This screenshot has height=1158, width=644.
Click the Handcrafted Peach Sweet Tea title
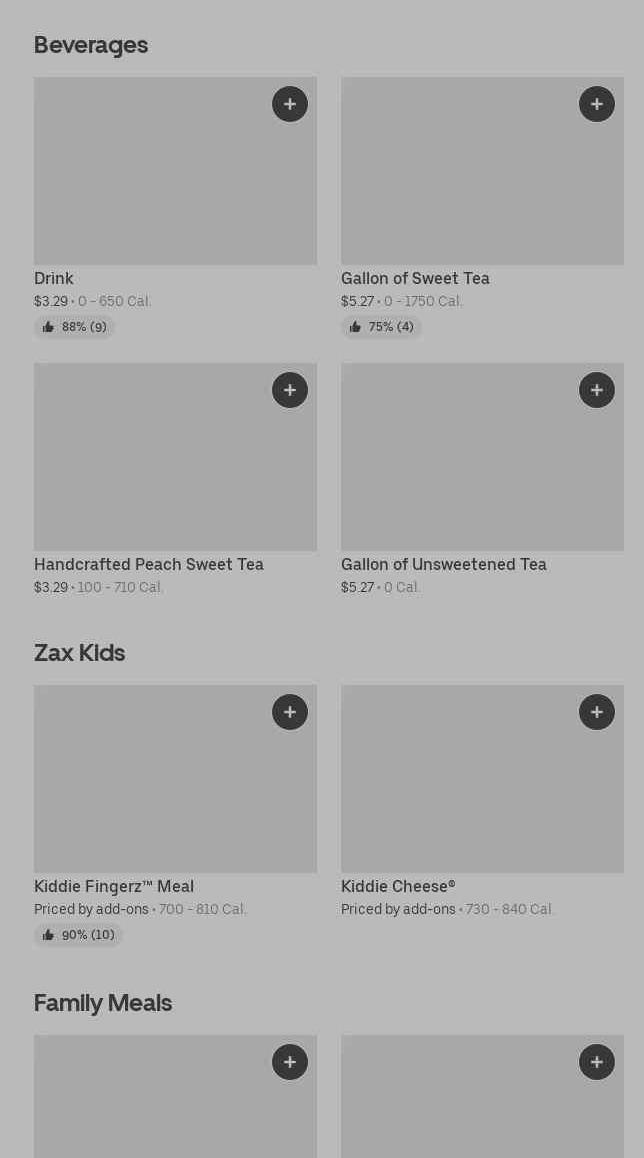[149, 565]
